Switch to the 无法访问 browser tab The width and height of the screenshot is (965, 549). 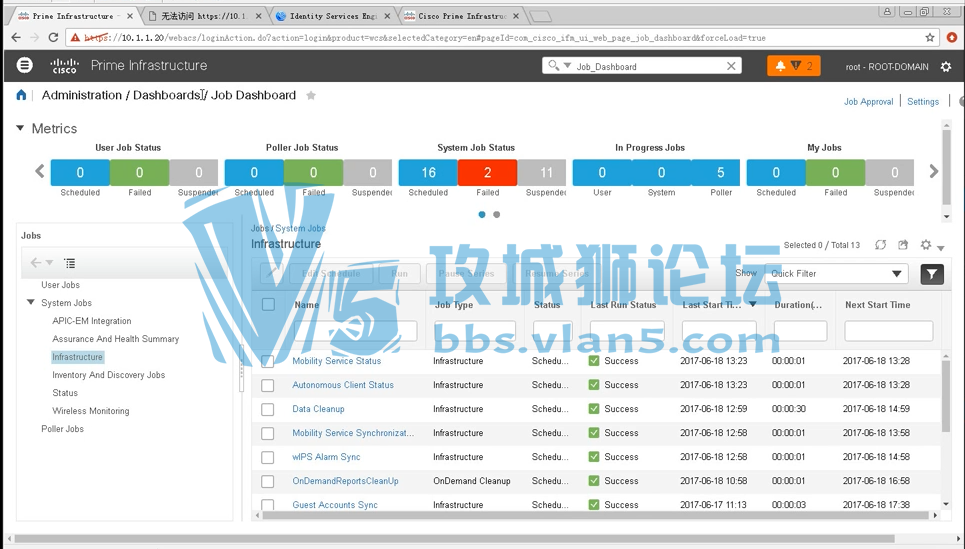204,16
